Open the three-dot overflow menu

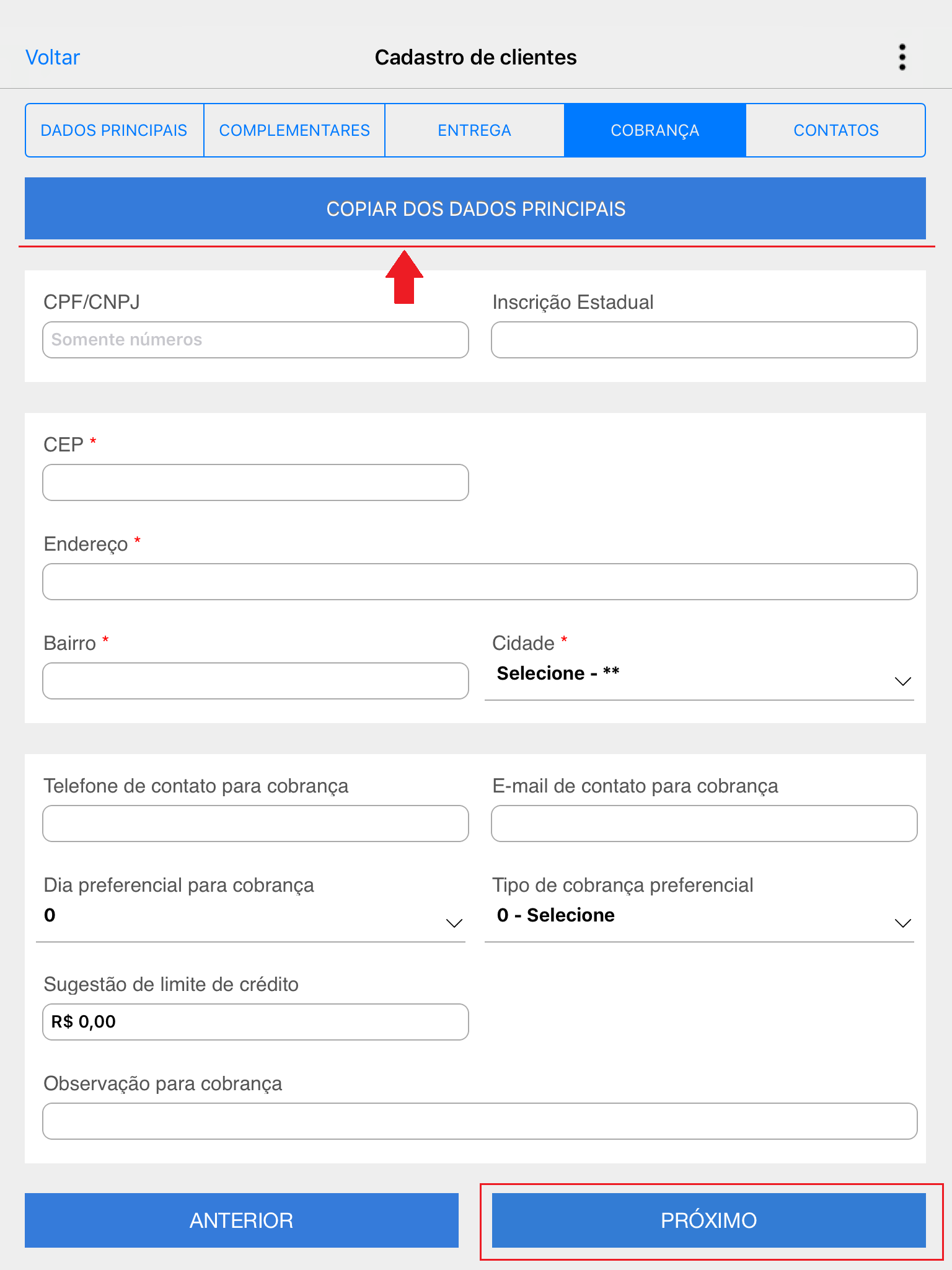tap(902, 57)
